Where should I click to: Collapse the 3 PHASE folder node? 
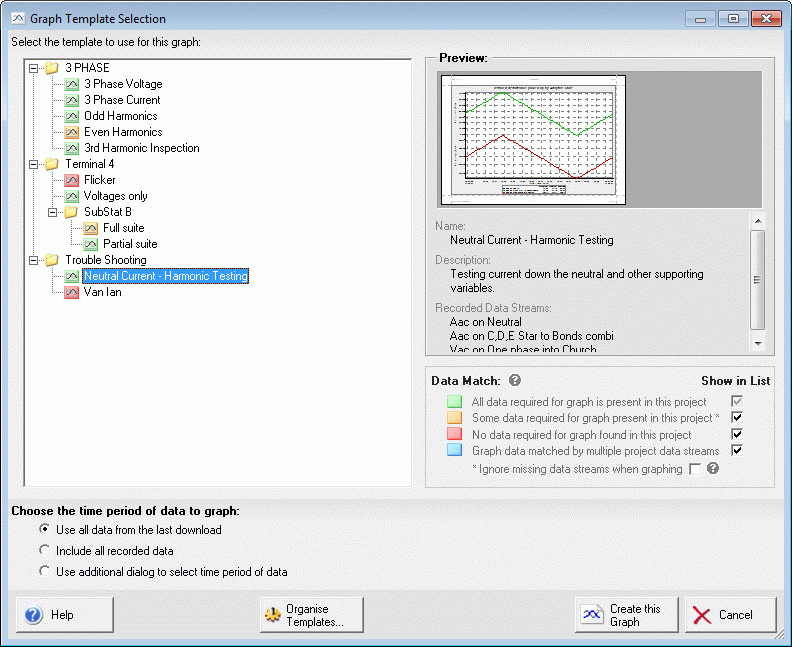[34, 68]
